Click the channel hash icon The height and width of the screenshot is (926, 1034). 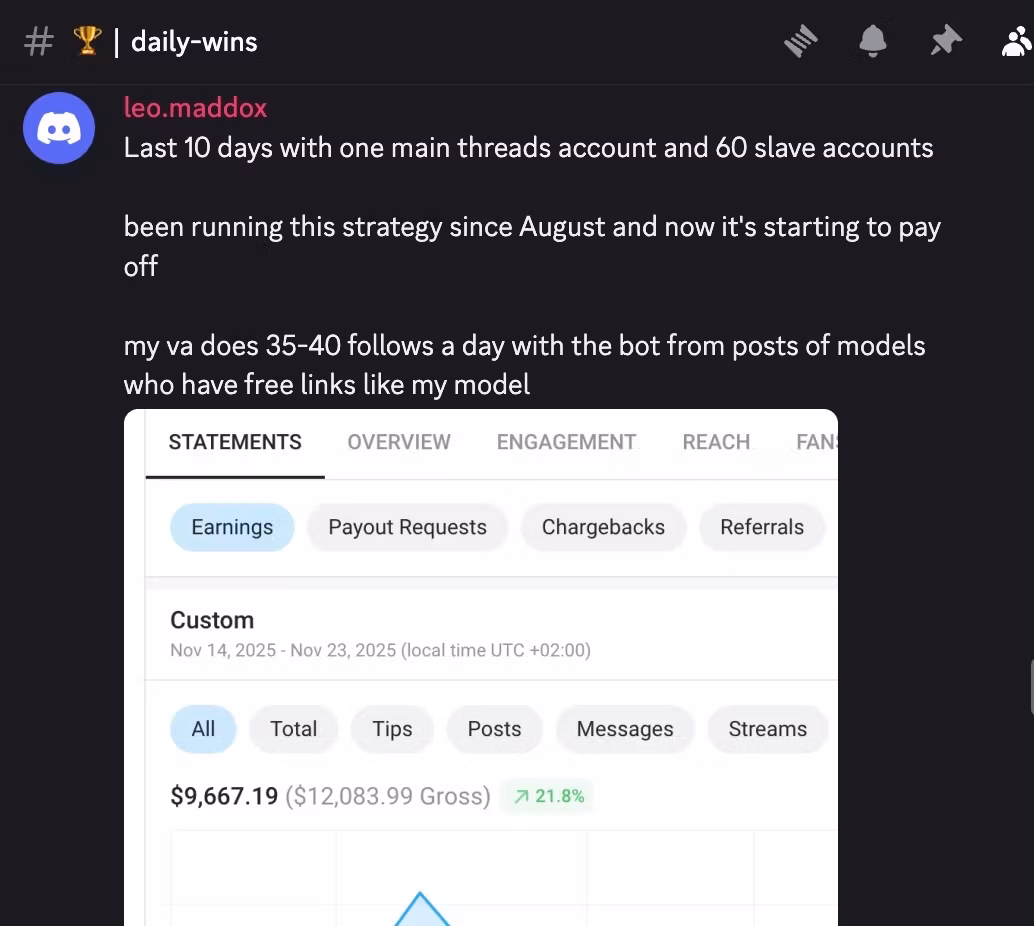38,42
